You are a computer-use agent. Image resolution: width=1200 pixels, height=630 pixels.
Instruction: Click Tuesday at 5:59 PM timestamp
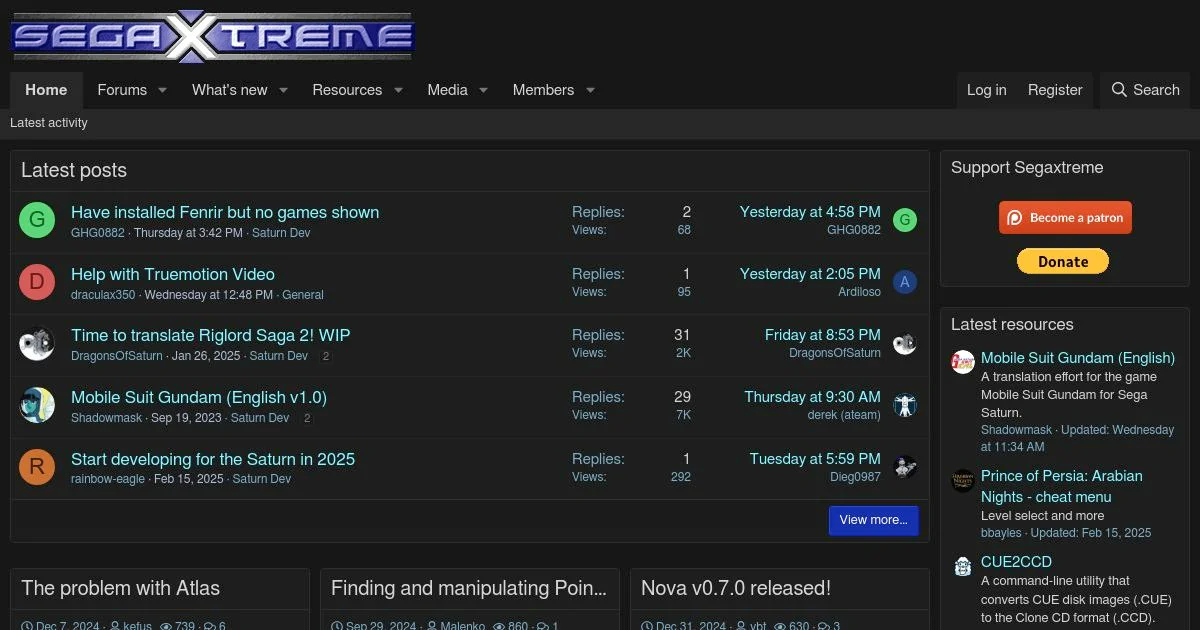click(x=815, y=459)
